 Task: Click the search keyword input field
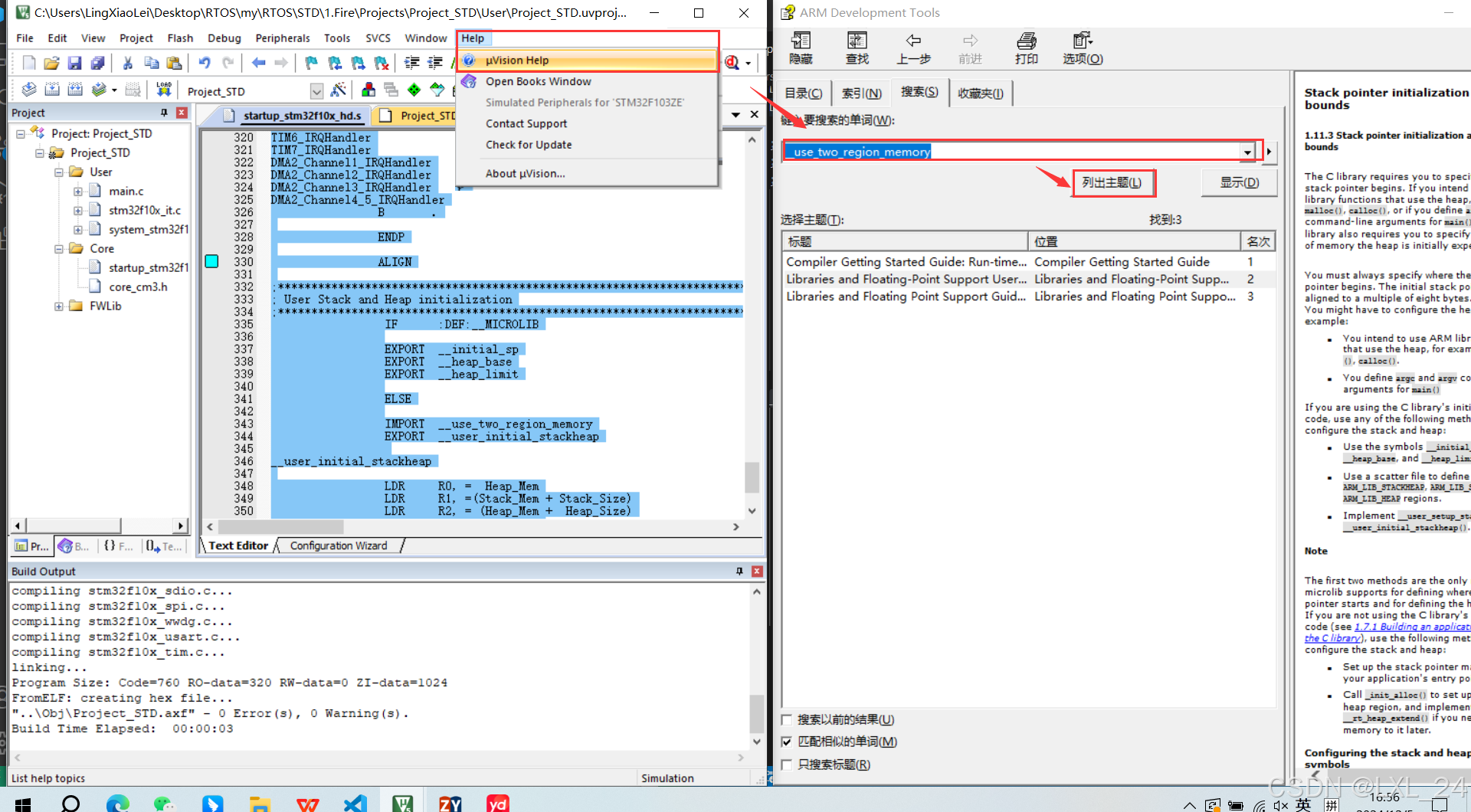click(1013, 152)
